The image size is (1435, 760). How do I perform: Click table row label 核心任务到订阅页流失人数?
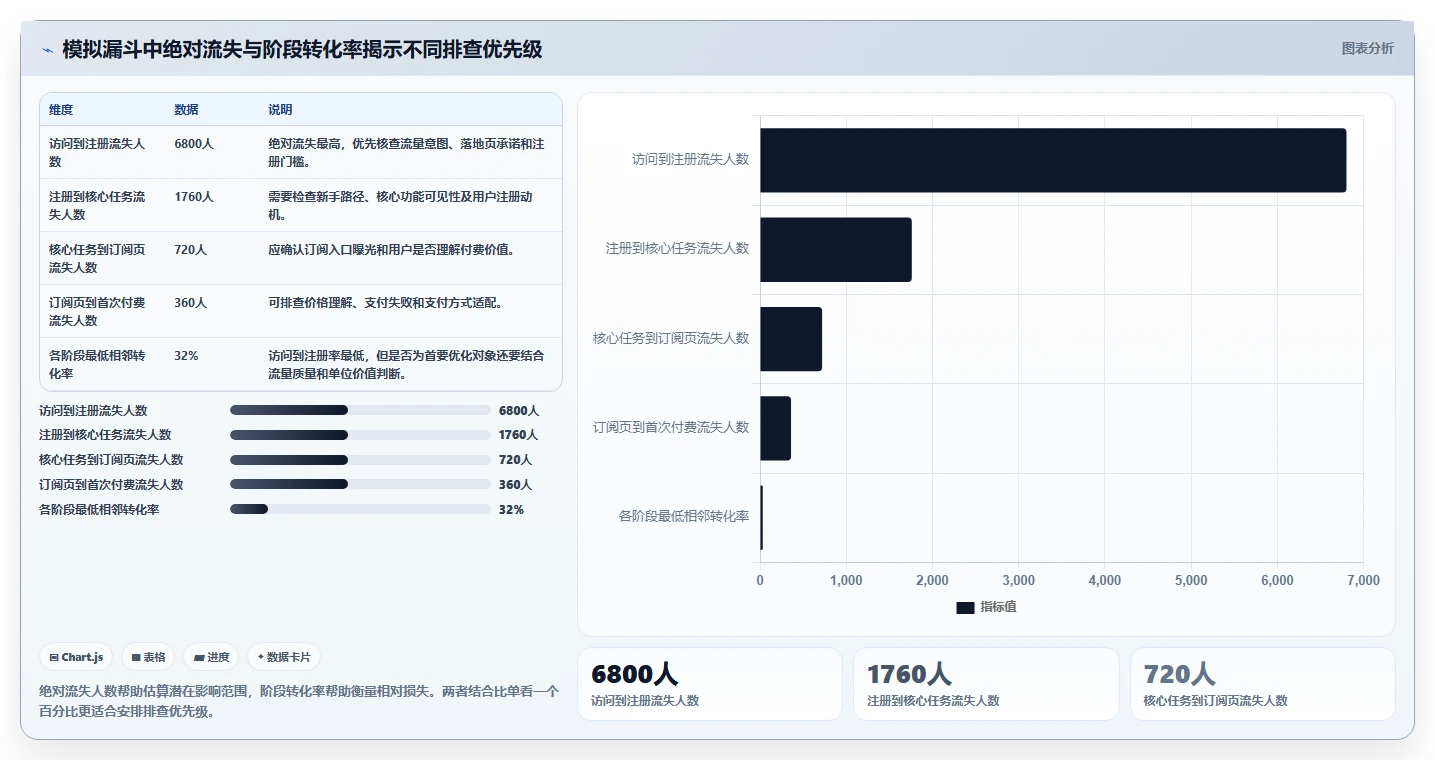click(98, 259)
